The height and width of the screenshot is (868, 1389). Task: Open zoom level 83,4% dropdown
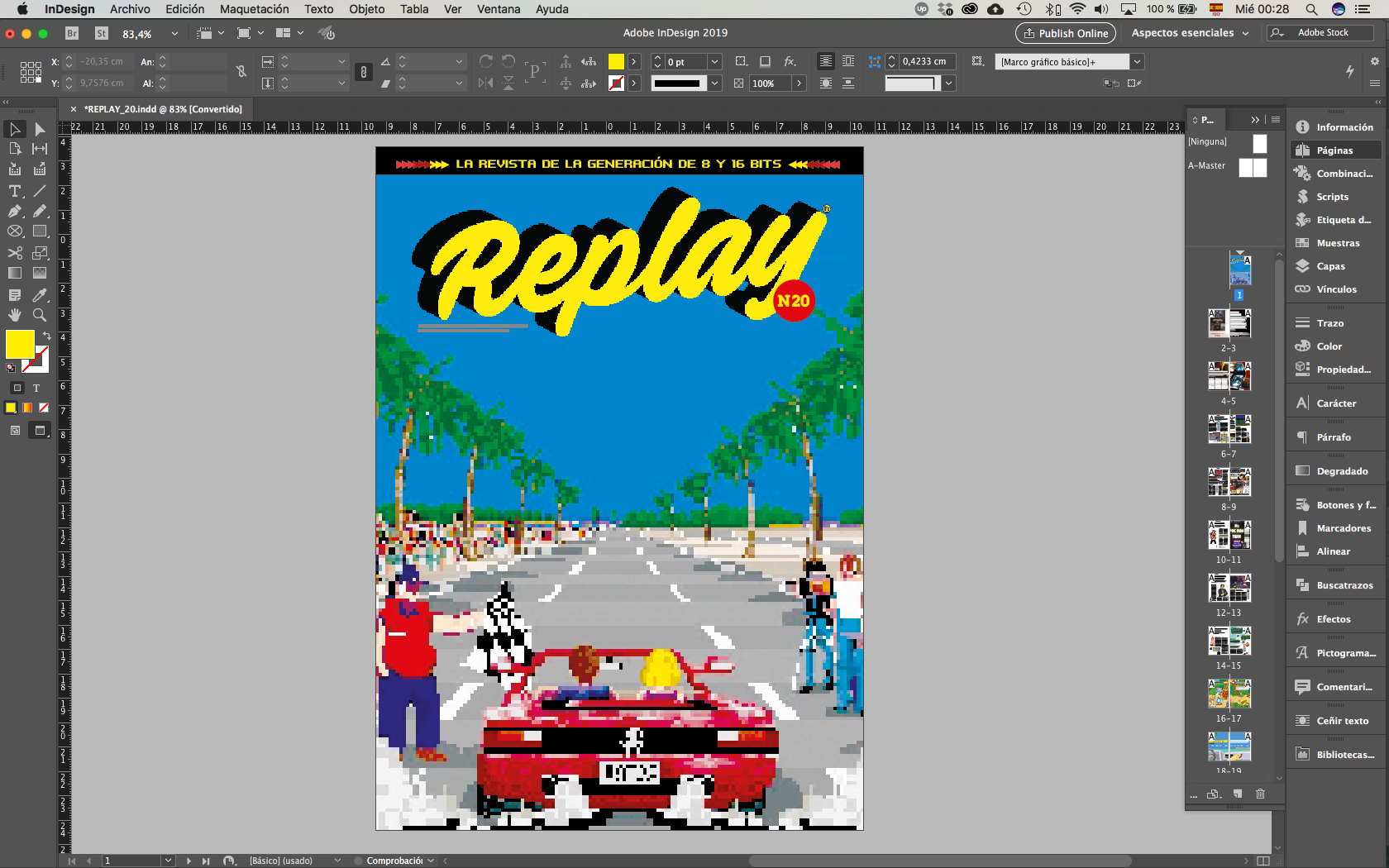(174, 34)
